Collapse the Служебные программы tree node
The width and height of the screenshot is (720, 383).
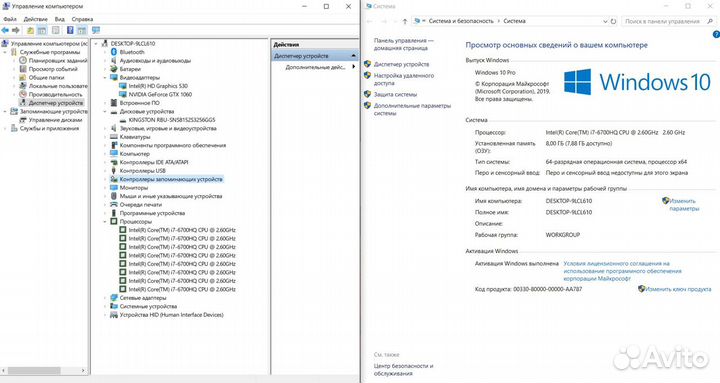[x=6, y=52]
